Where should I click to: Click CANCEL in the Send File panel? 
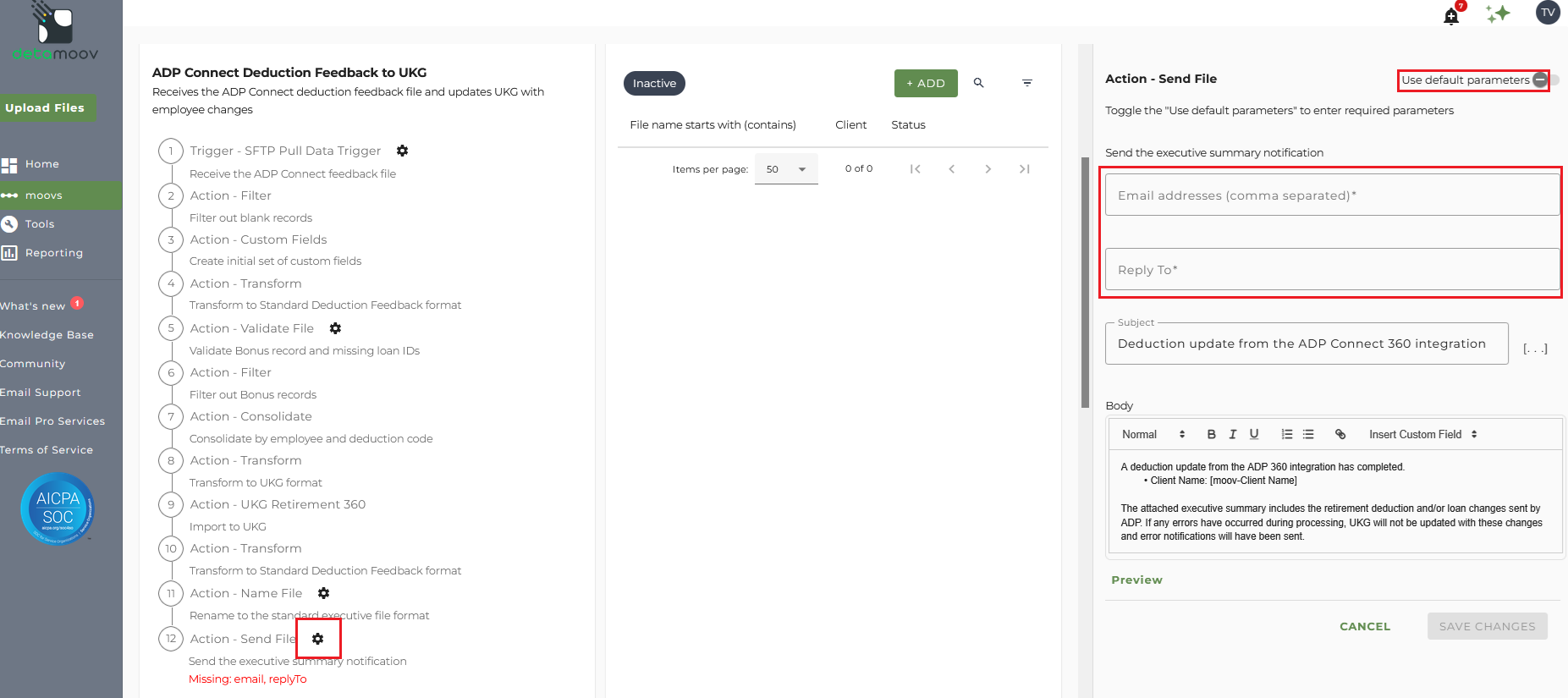tap(1365, 626)
